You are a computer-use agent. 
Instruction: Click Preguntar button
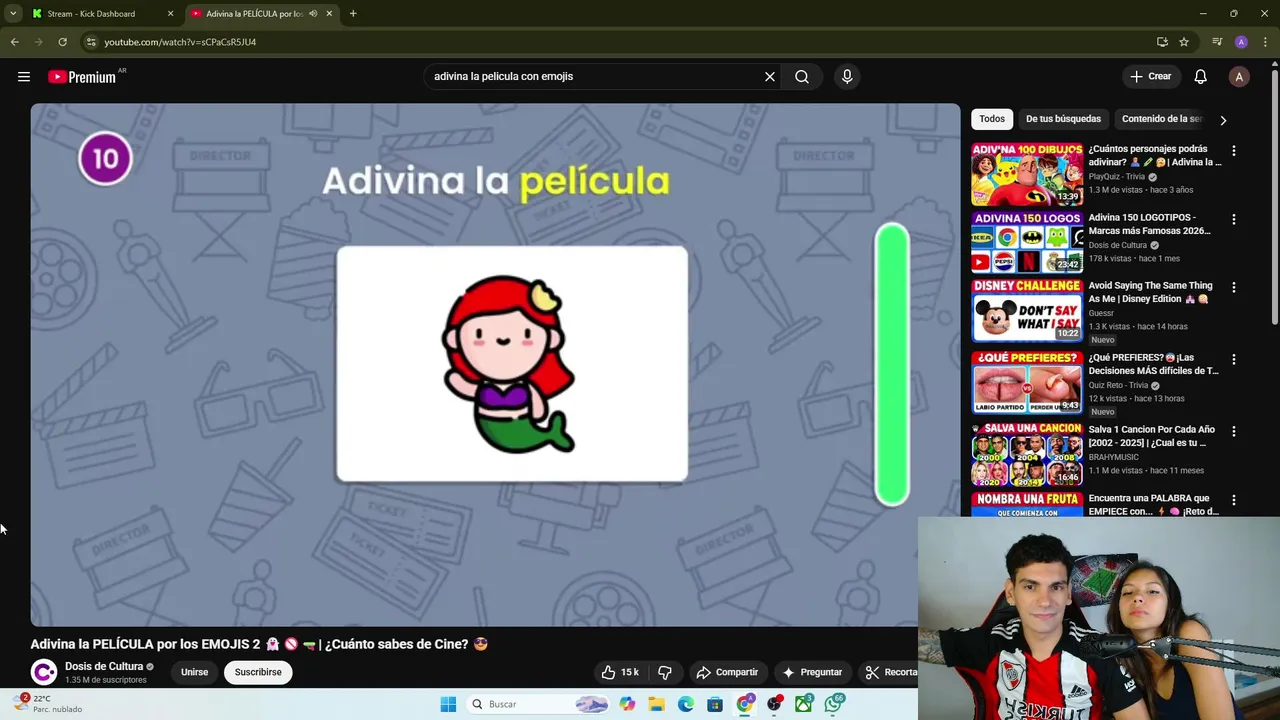[x=813, y=672]
